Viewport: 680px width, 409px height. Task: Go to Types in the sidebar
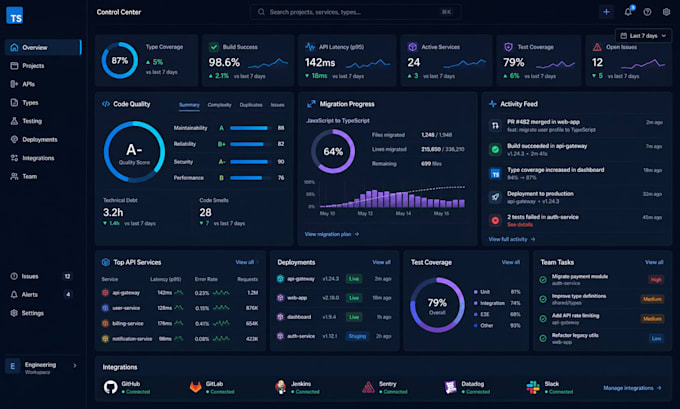tap(42, 103)
